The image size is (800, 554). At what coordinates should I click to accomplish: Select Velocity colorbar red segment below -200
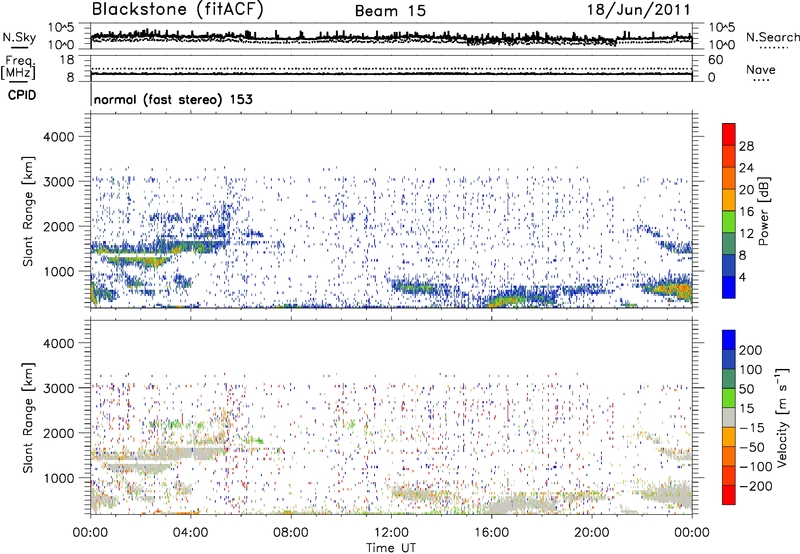pos(729,495)
